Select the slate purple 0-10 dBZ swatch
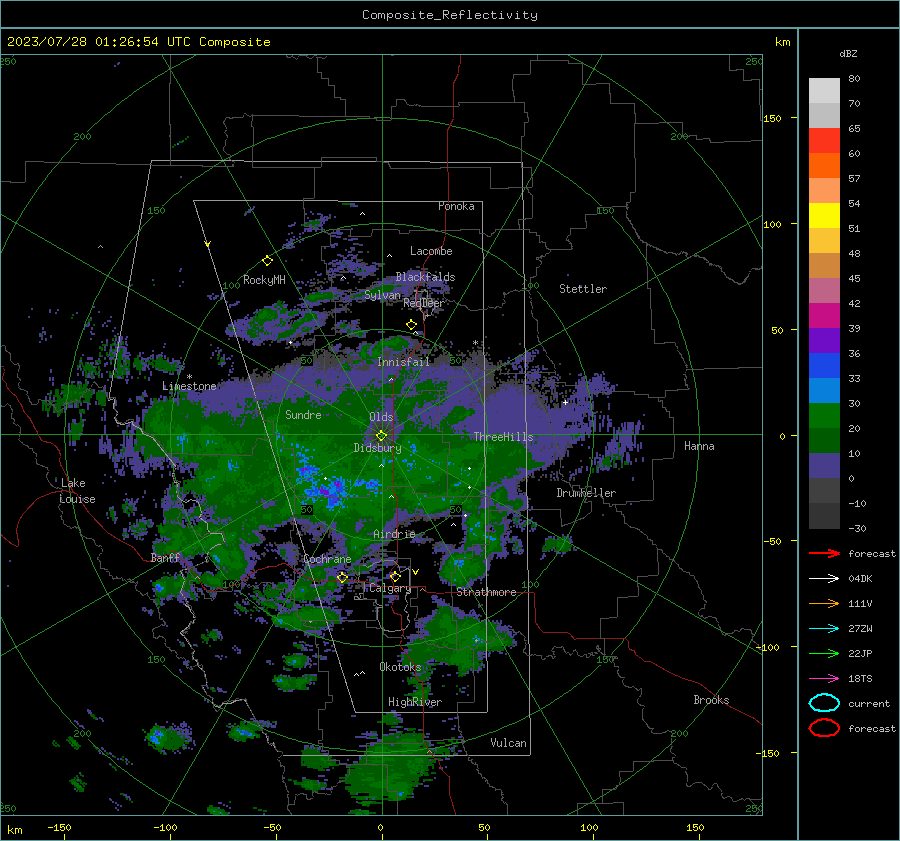This screenshot has width=900, height=841. click(x=824, y=466)
